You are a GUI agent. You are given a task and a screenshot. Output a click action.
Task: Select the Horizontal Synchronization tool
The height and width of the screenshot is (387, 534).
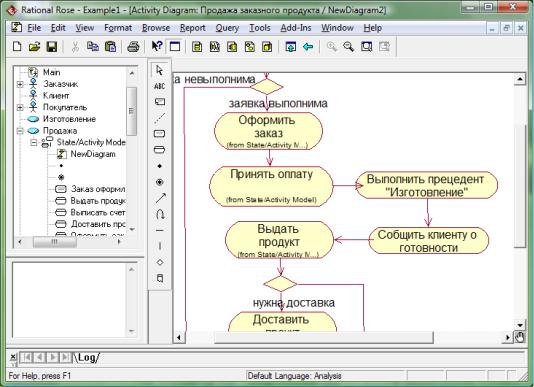point(159,230)
